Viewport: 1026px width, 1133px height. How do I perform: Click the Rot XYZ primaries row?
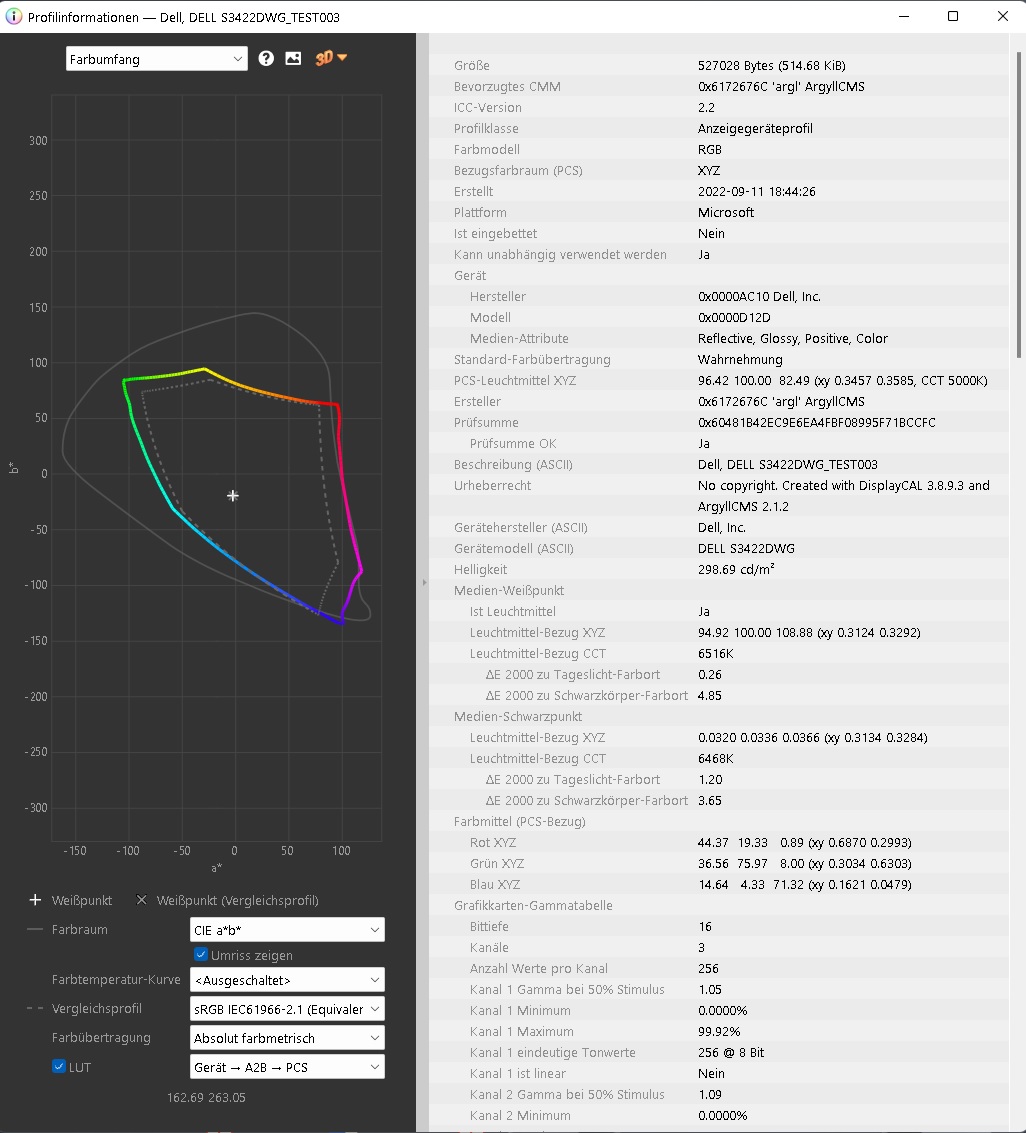click(718, 843)
